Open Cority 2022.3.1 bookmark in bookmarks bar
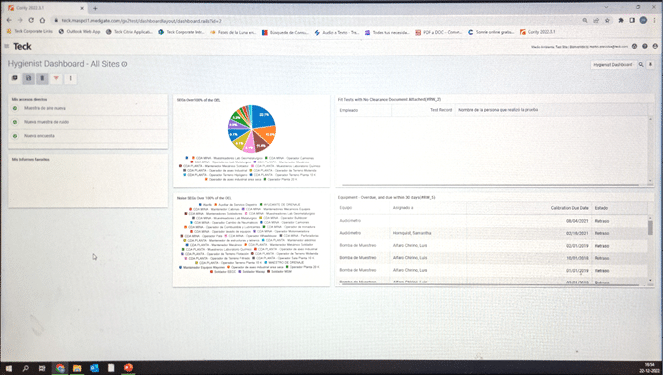663x375 pixels. click(537, 32)
